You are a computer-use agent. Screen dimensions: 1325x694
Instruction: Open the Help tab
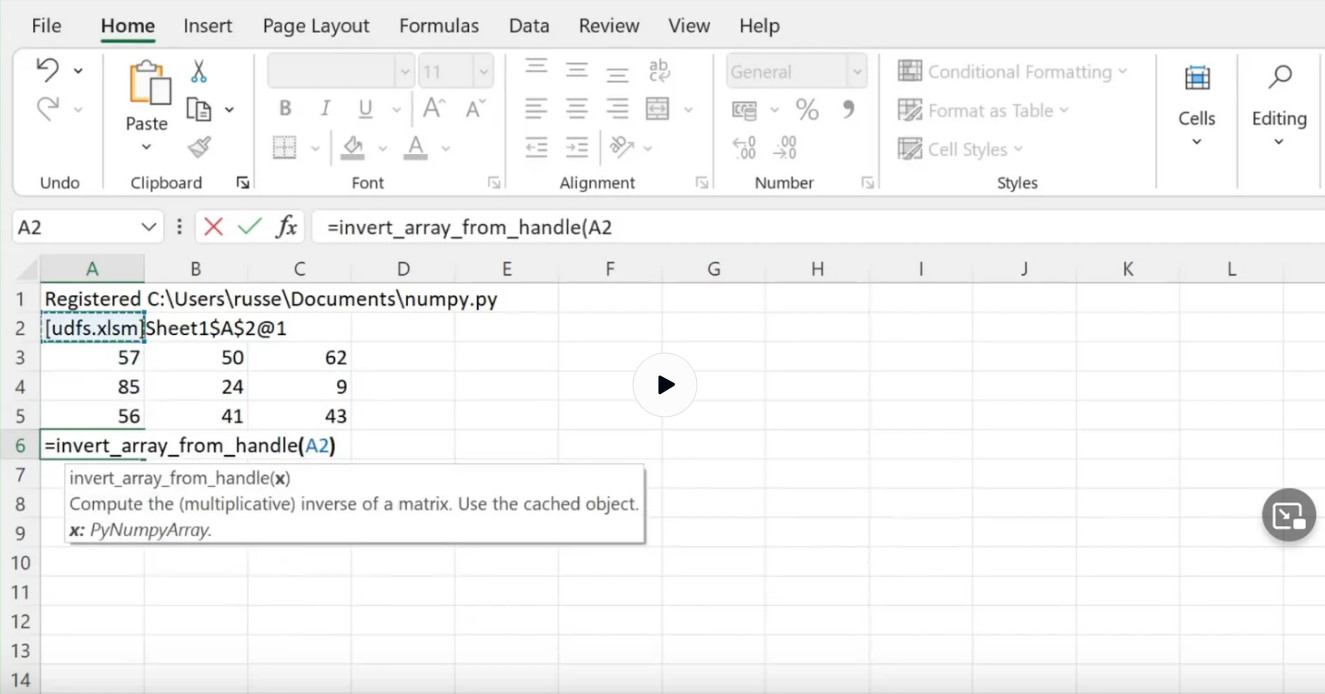tap(759, 26)
